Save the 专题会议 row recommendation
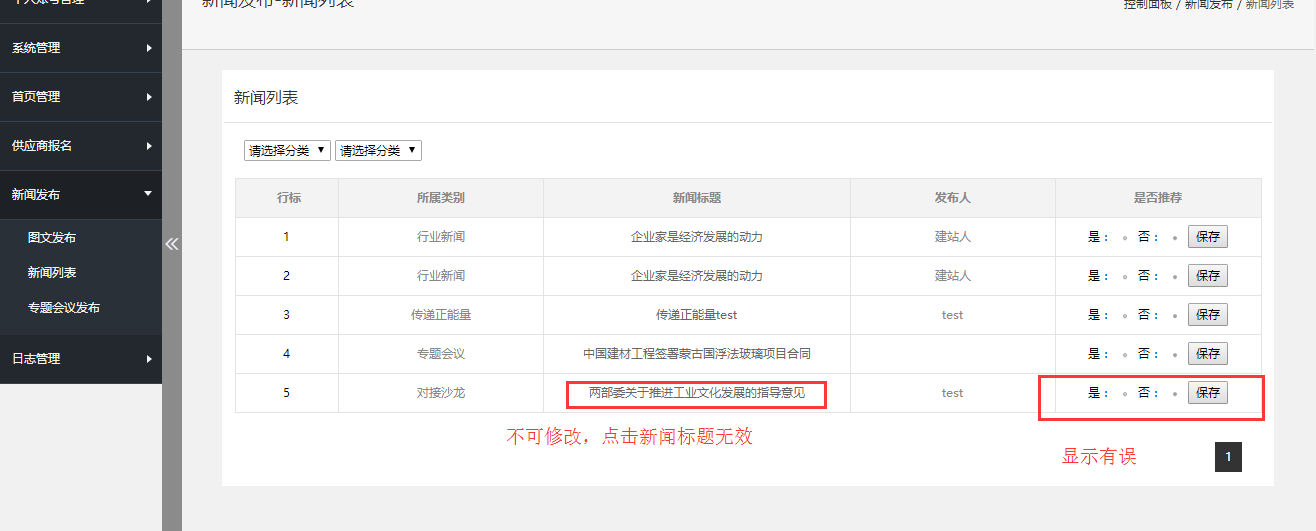The height and width of the screenshot is (531, 1316). click(x=1208, y=354)
